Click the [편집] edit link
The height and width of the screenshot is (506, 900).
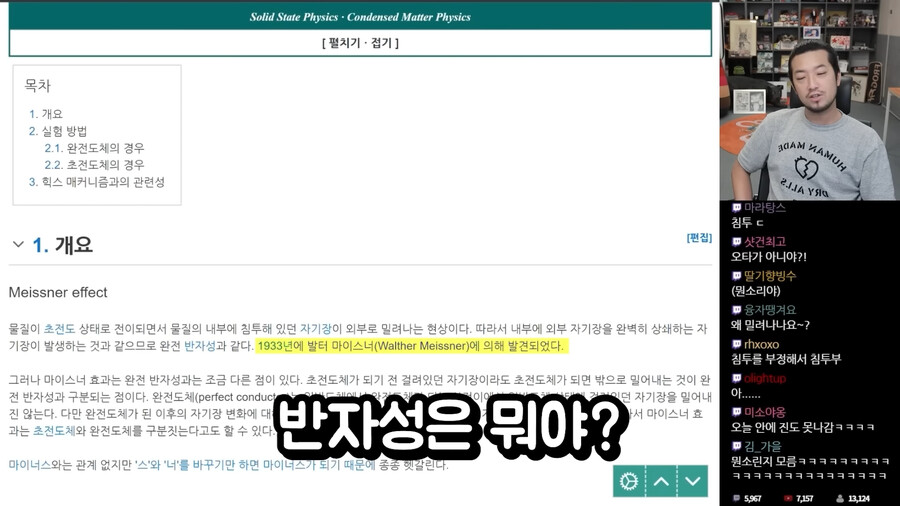pos(699,238)
